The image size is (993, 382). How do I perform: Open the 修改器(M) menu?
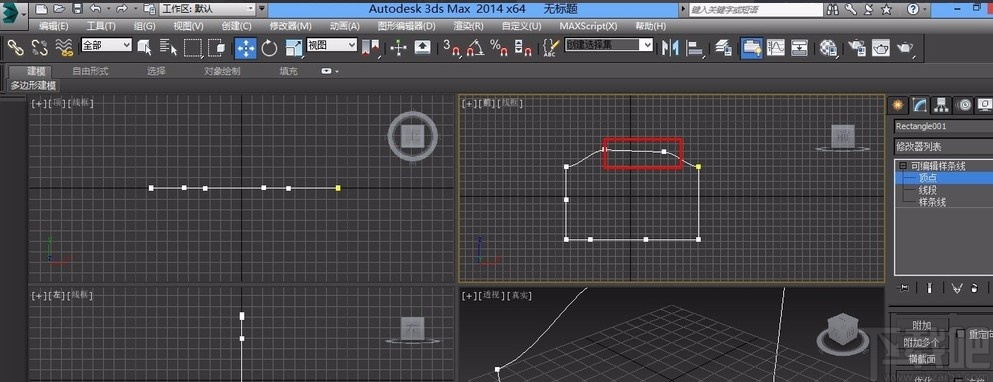click(x=291, y=26)
